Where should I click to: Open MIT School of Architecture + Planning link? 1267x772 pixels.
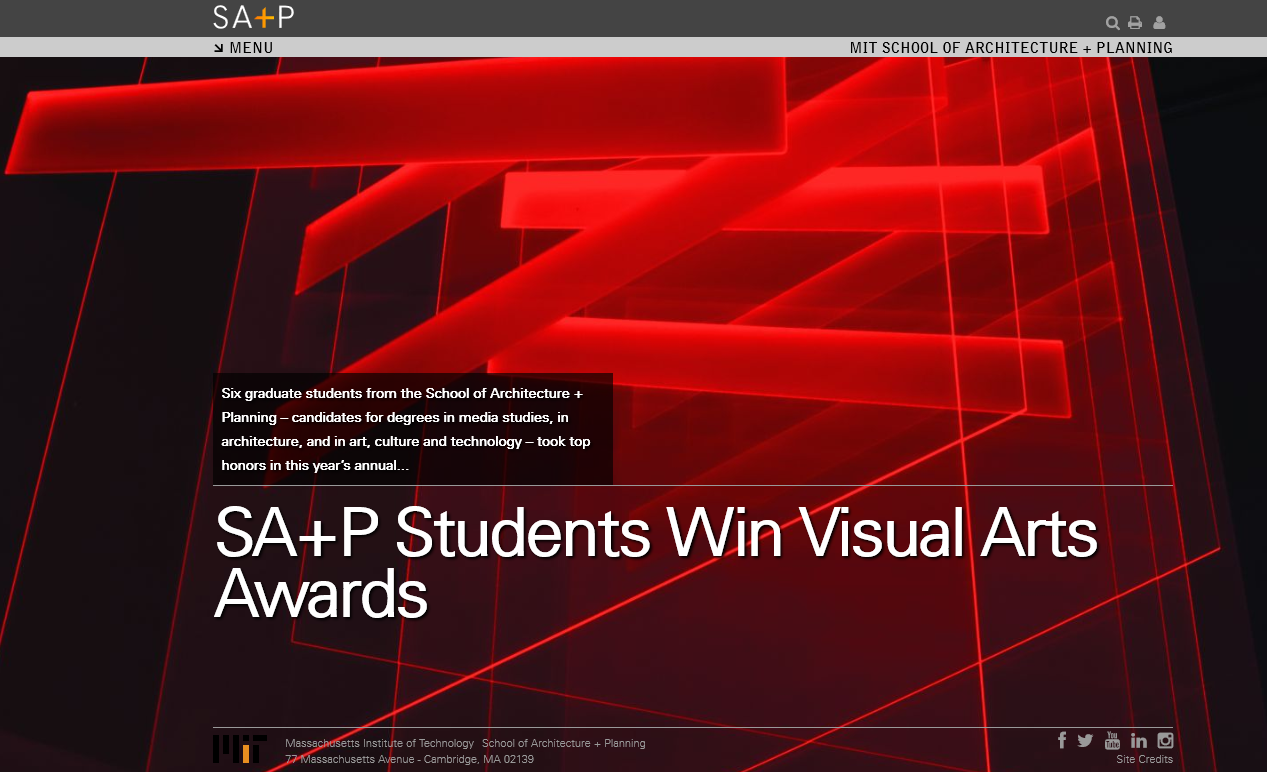1011,47
